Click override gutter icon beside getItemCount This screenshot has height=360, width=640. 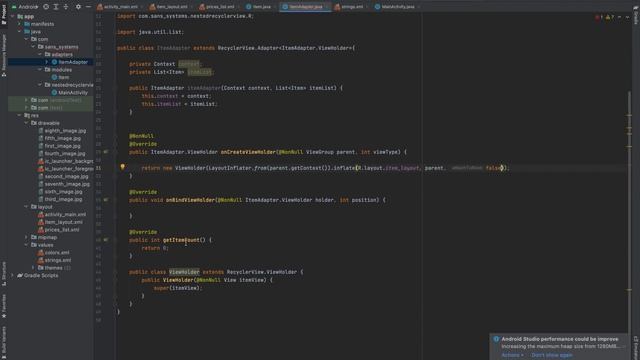pyautogui.click(x=106, y=240)
